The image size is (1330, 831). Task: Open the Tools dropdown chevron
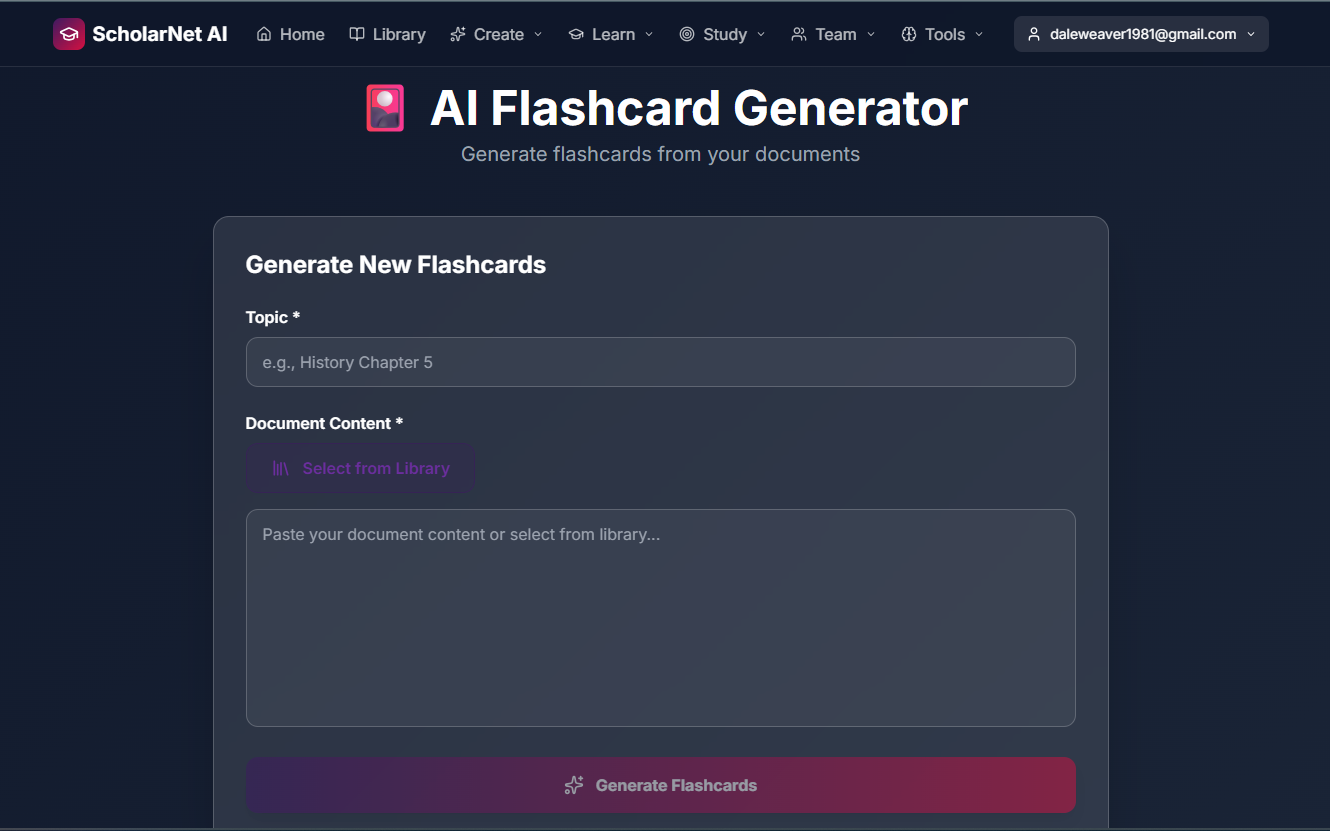point(978,34)
